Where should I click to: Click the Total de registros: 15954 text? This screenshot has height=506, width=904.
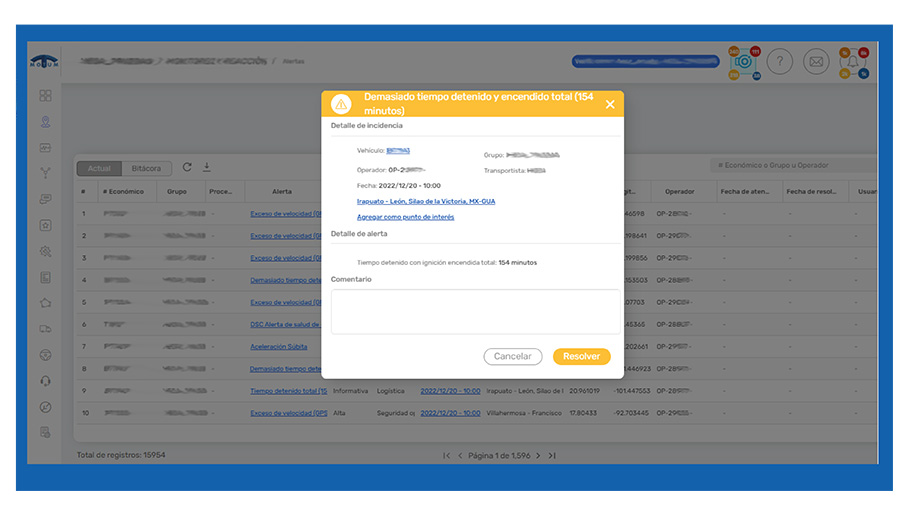coord(121,455)
